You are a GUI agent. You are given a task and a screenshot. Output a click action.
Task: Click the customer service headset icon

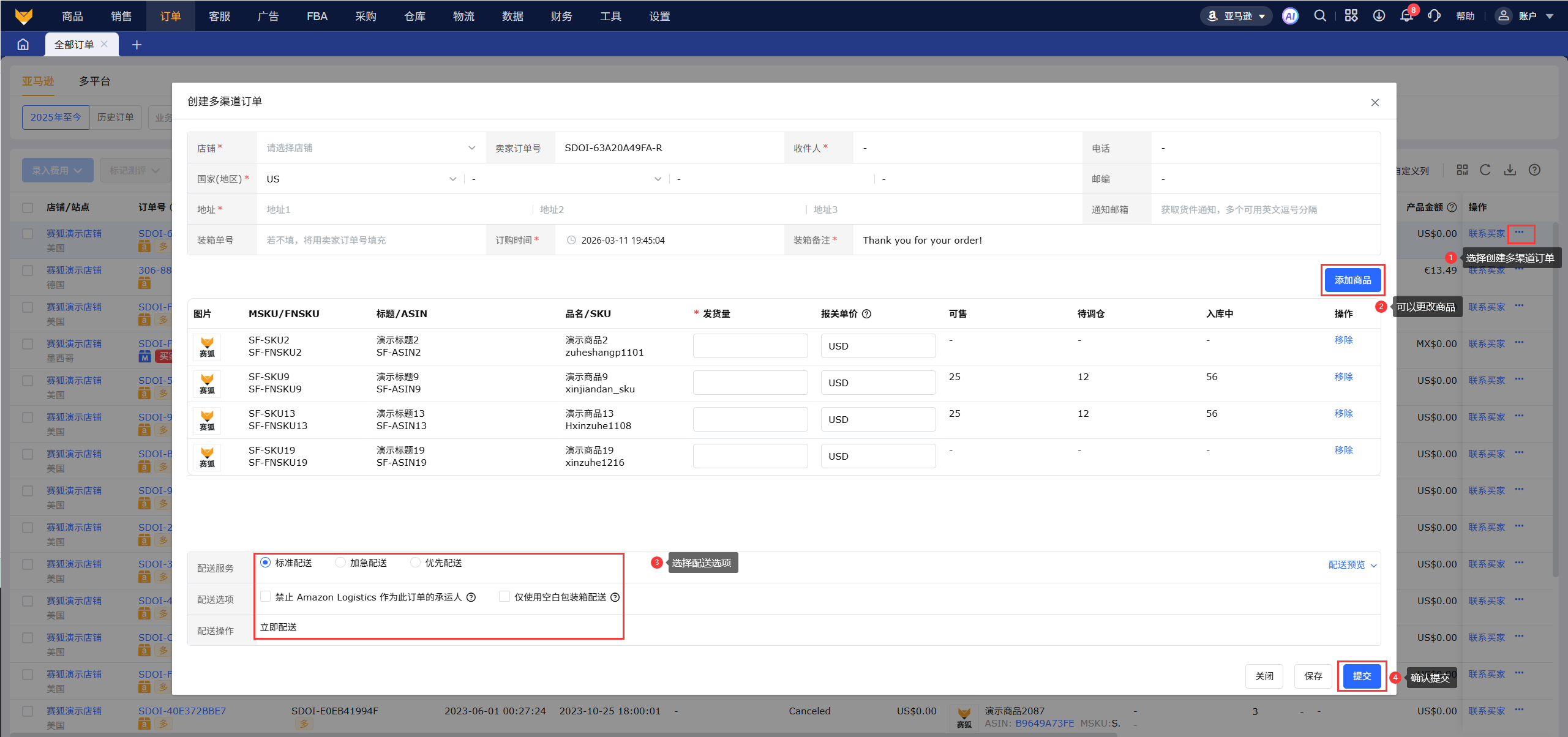tap(1434, 17)
